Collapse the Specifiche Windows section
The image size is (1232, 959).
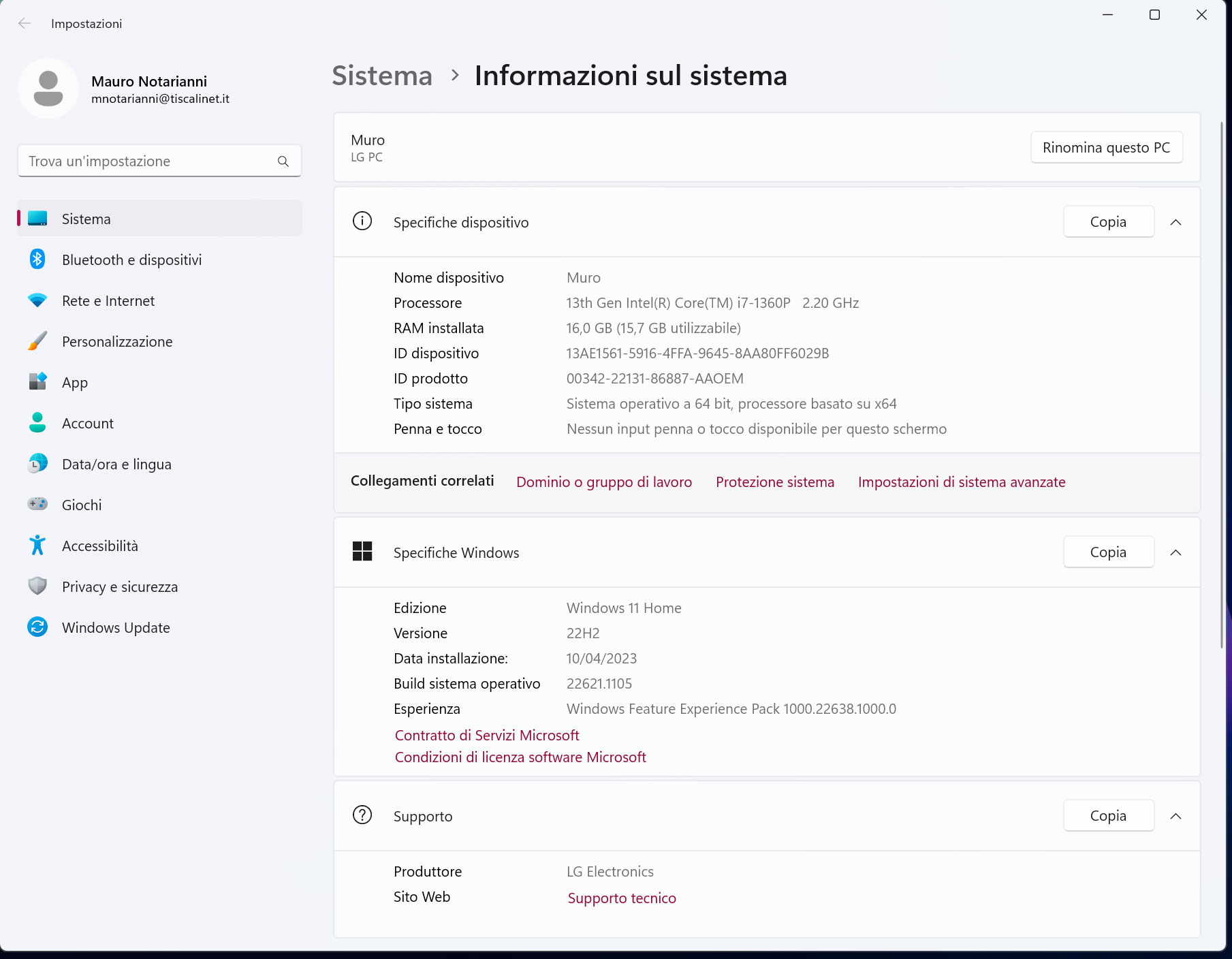[1175, 552]
